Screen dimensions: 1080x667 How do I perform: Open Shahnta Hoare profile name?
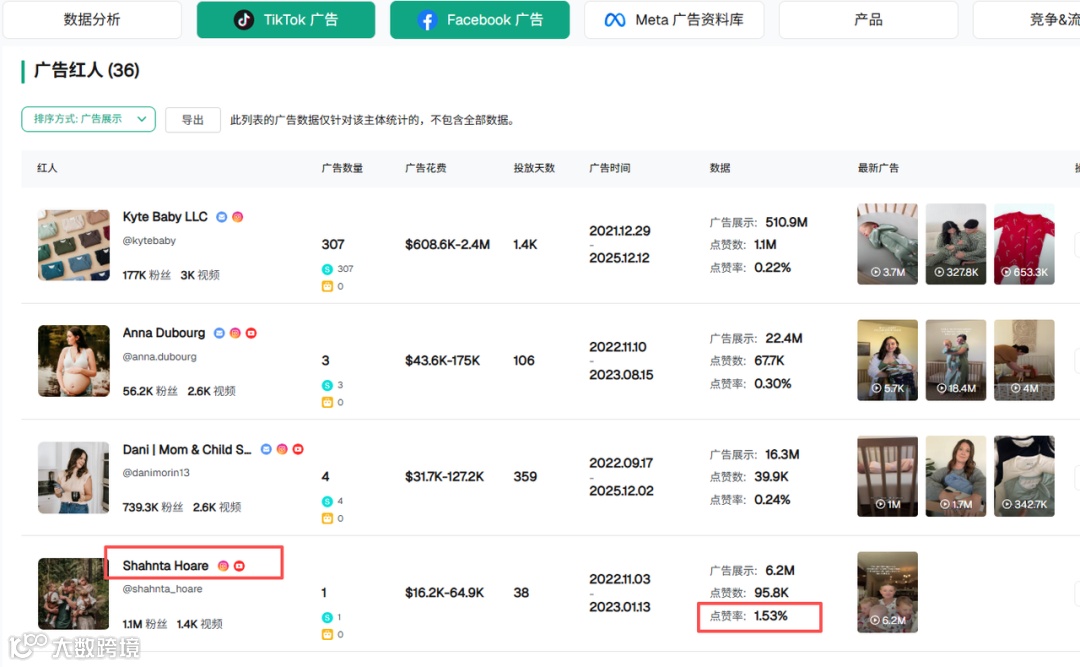tap(165, 566)
